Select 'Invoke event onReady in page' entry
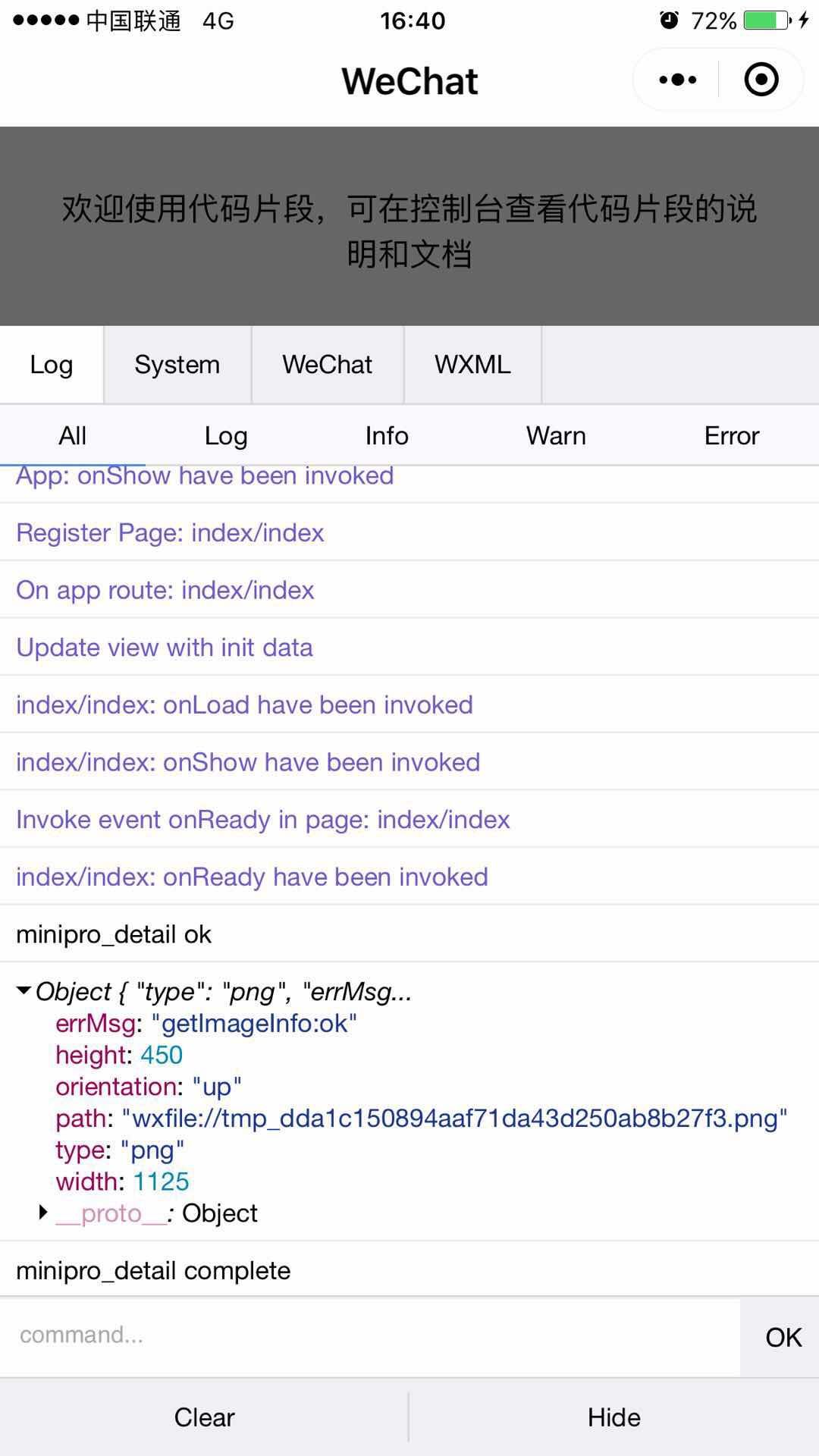Screen dimensions: 819x1456 pos(409,819)
